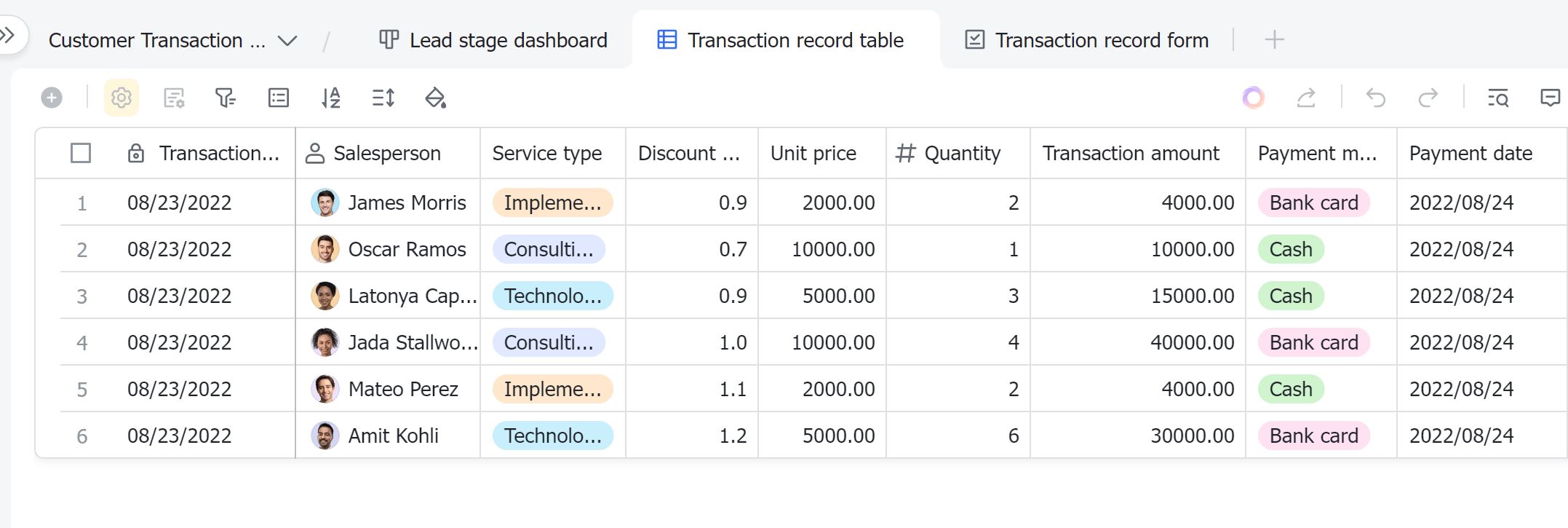Open the Customer Transaction dropdown chevron
1568x528 pixels.
click(x=287, y=41)
